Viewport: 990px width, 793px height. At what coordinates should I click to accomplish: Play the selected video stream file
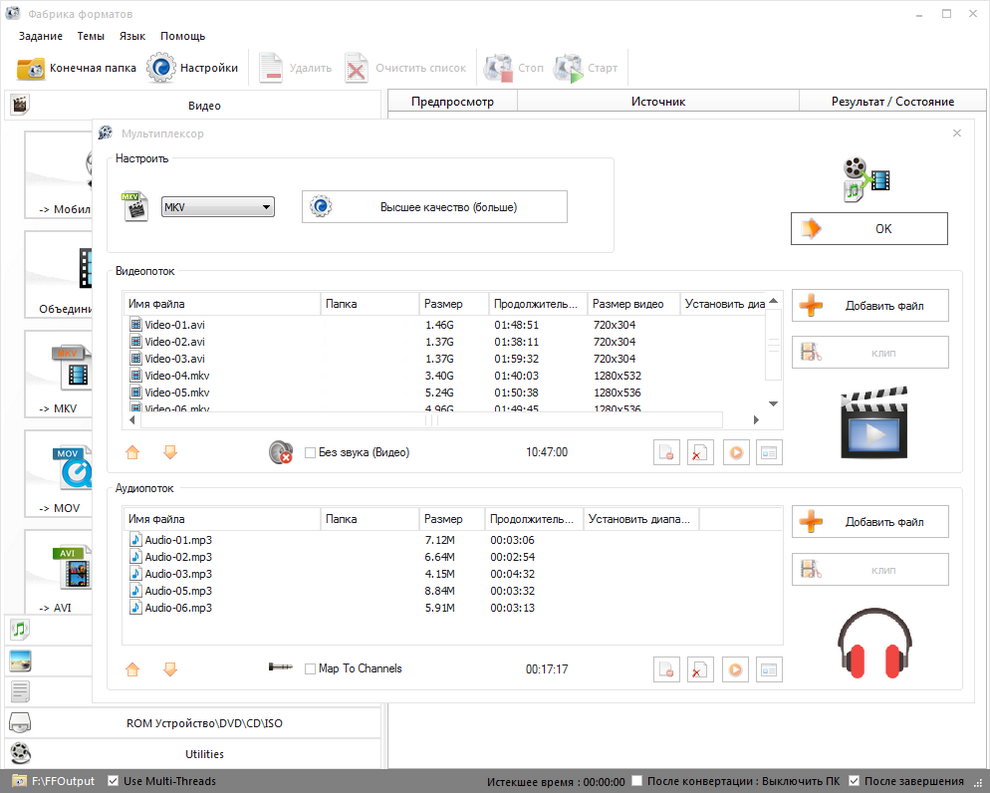pyautogui.click(x=735, y=452)
